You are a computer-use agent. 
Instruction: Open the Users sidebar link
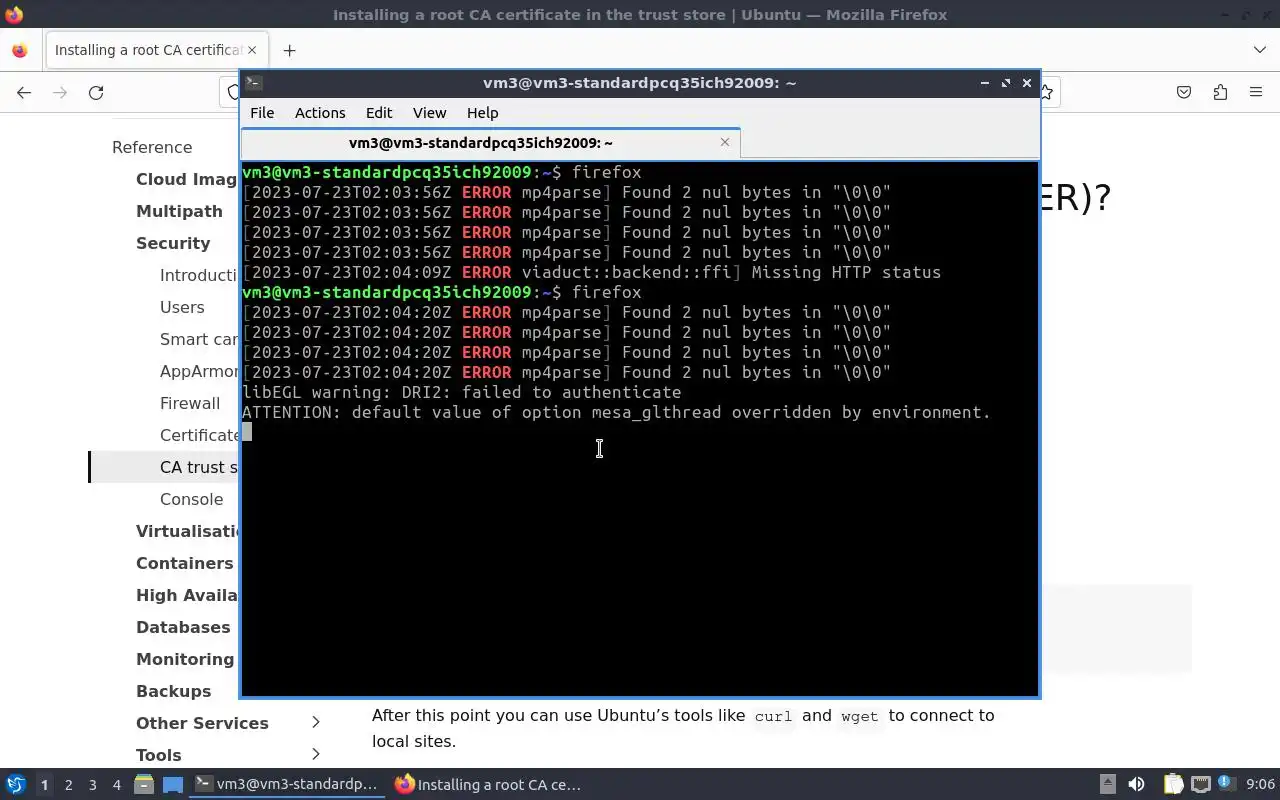(x=182, y=307)
